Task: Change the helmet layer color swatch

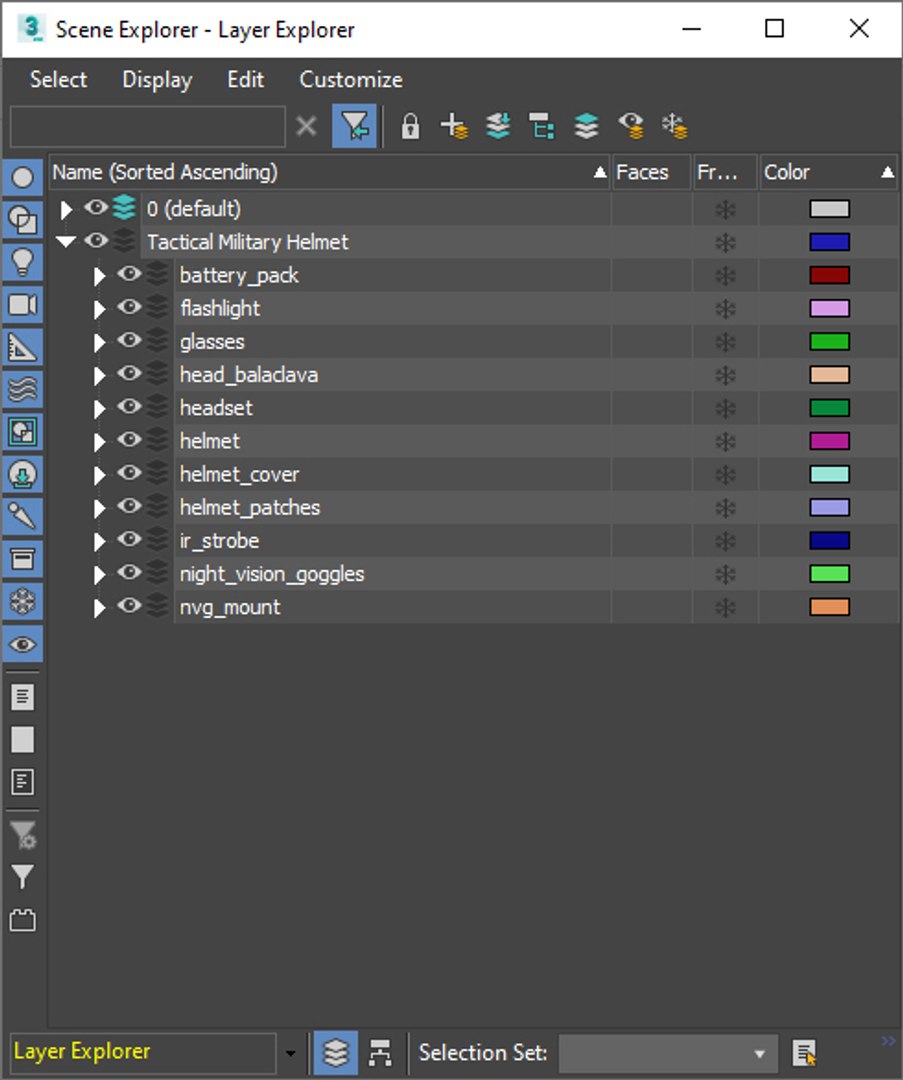Action: click(829, 441)
